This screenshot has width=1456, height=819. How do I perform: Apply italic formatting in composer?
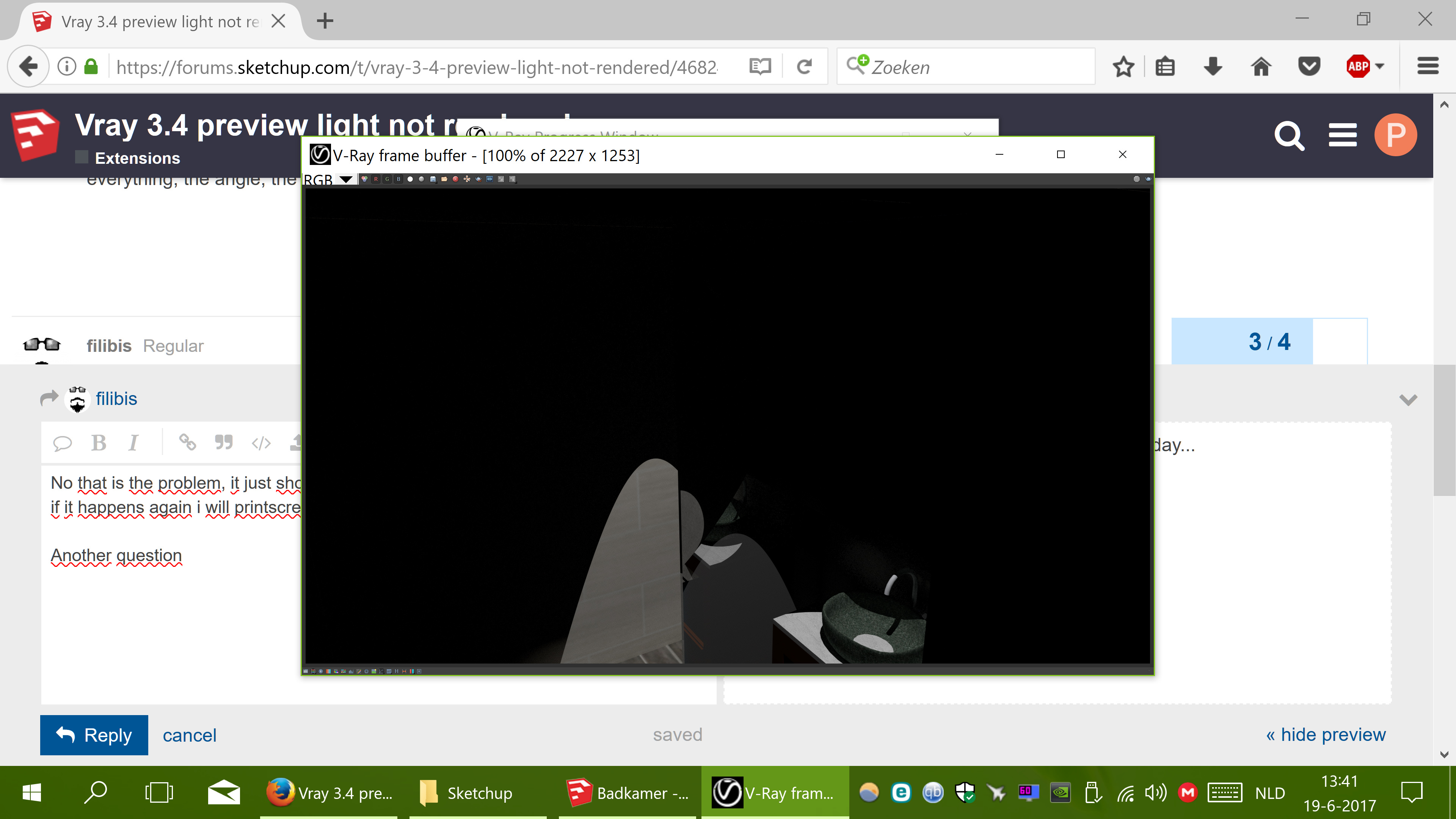click(133, 442)
